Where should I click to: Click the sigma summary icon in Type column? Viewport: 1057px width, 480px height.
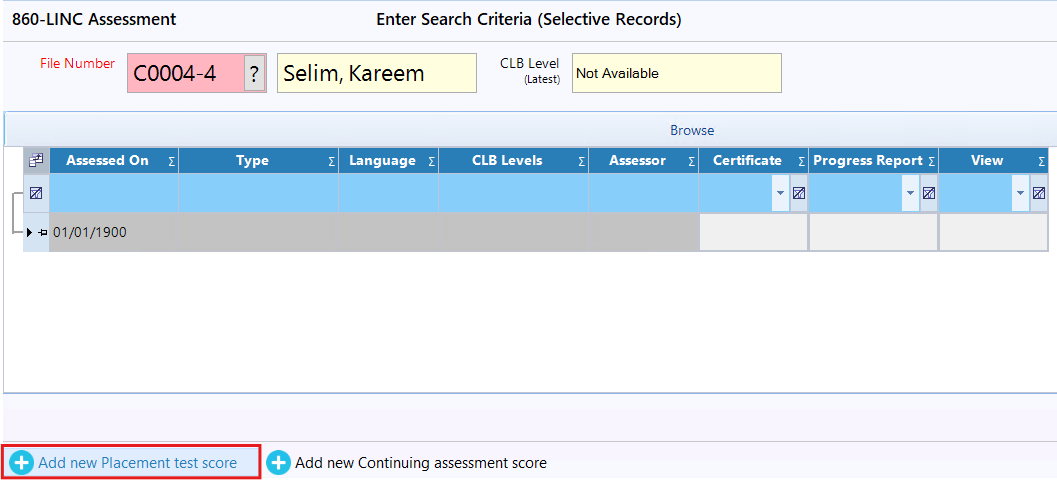(x=331, y=161)
